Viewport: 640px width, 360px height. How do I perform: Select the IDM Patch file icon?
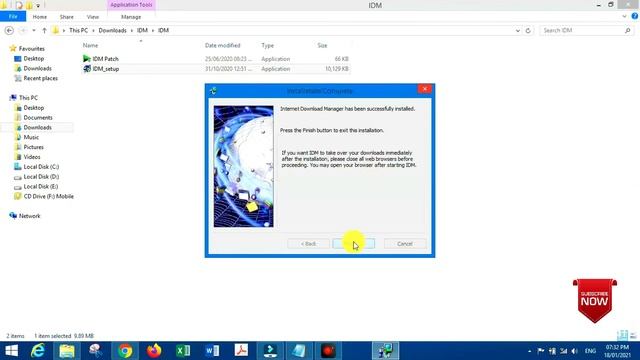87,59
